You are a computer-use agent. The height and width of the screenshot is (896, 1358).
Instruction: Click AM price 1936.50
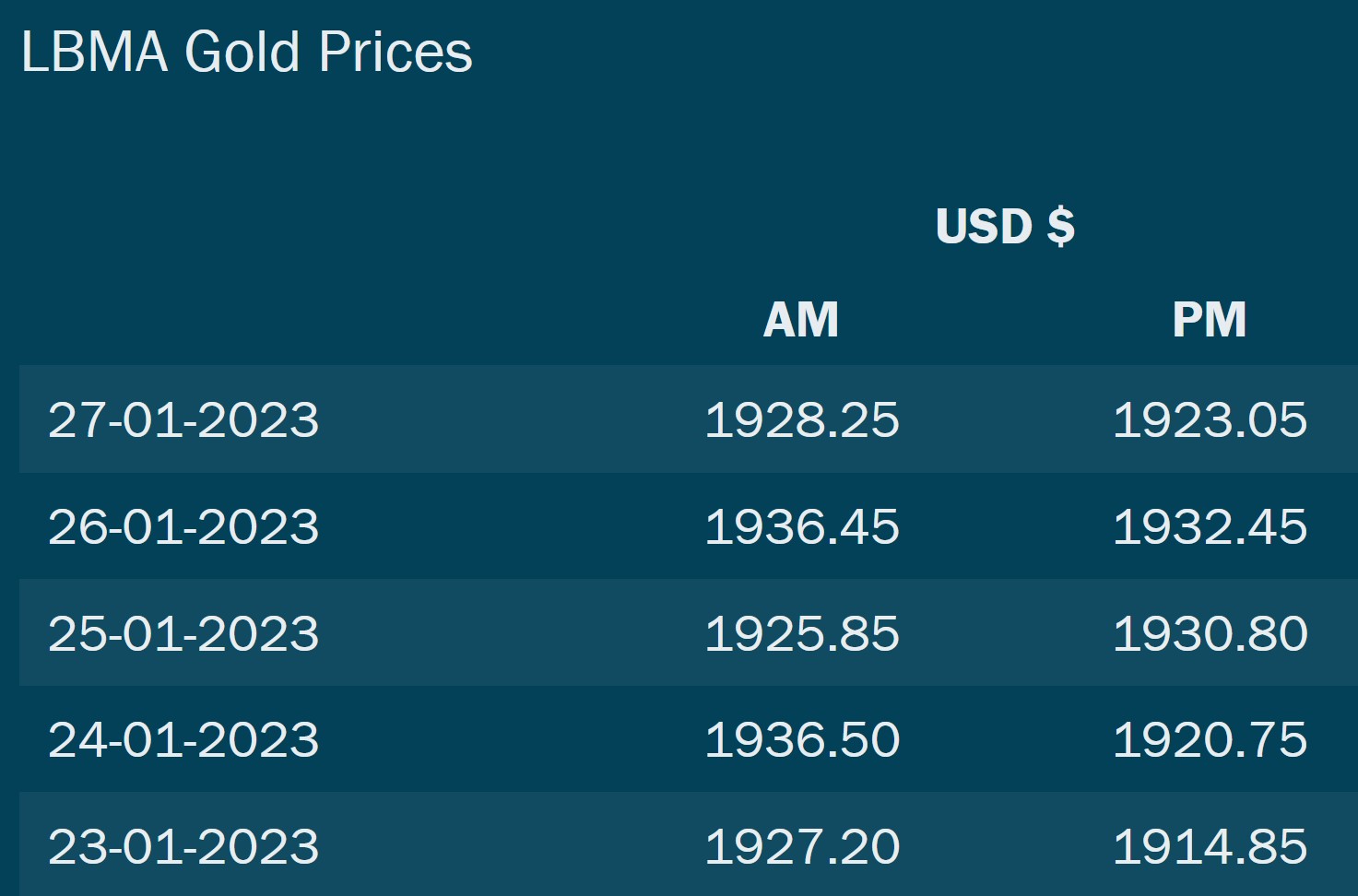801,739
